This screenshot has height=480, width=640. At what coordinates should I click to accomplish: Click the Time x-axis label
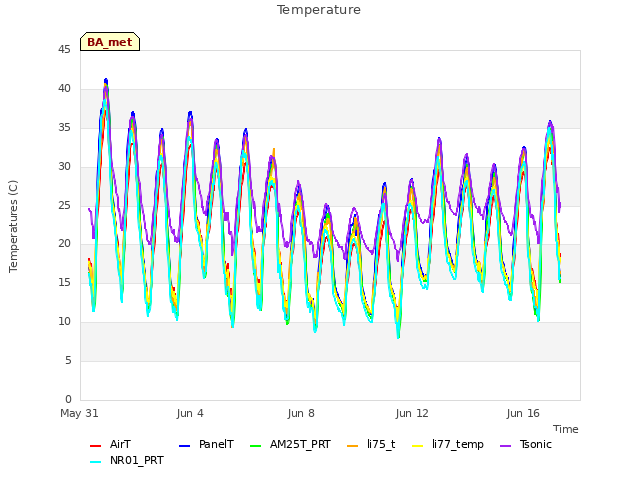[566, 429]
